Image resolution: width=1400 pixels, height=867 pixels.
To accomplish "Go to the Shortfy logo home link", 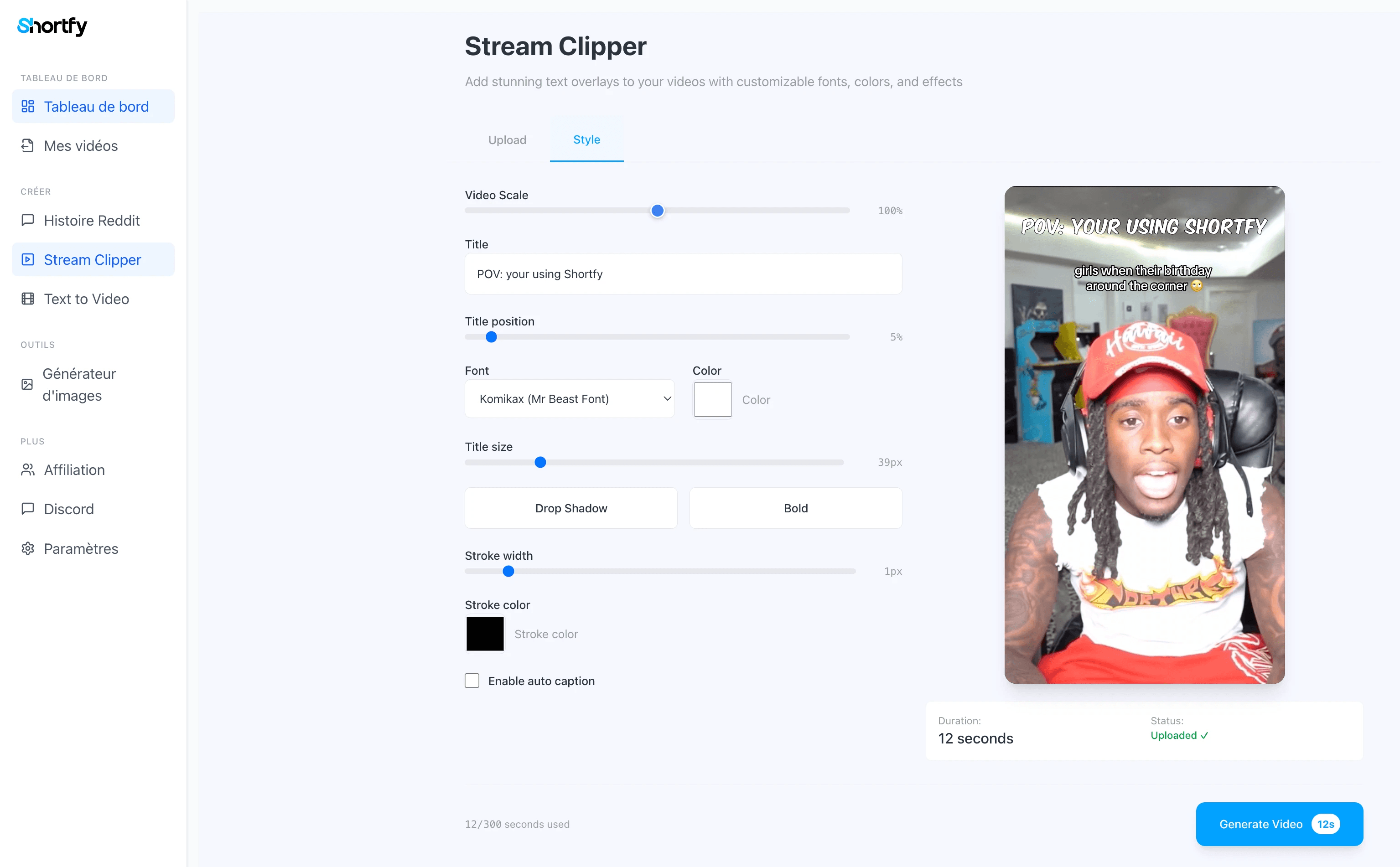I will pyautogui.click(x=52, y=26).
